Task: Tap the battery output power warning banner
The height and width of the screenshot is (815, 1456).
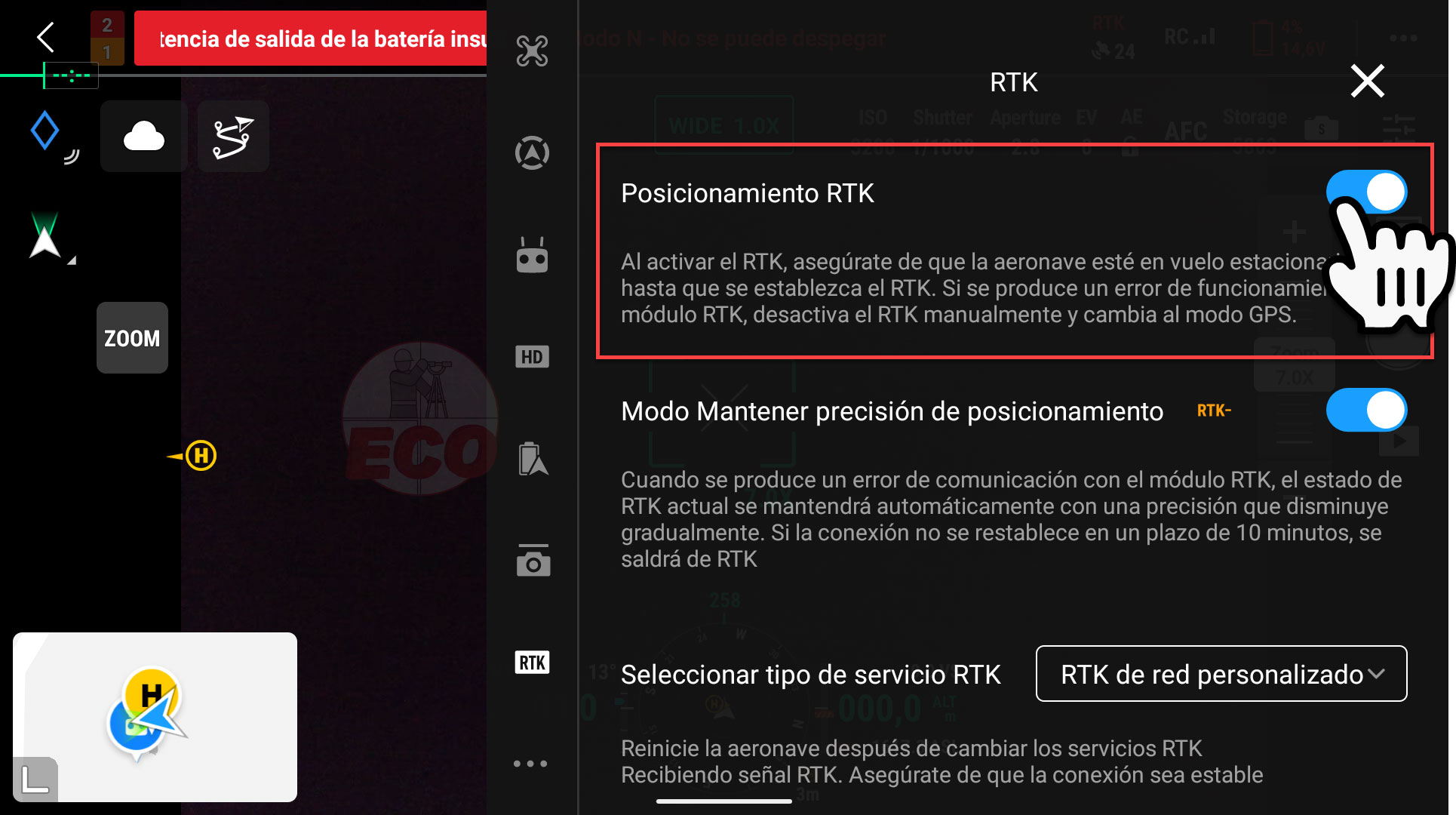Action: [x=311, y=38]
